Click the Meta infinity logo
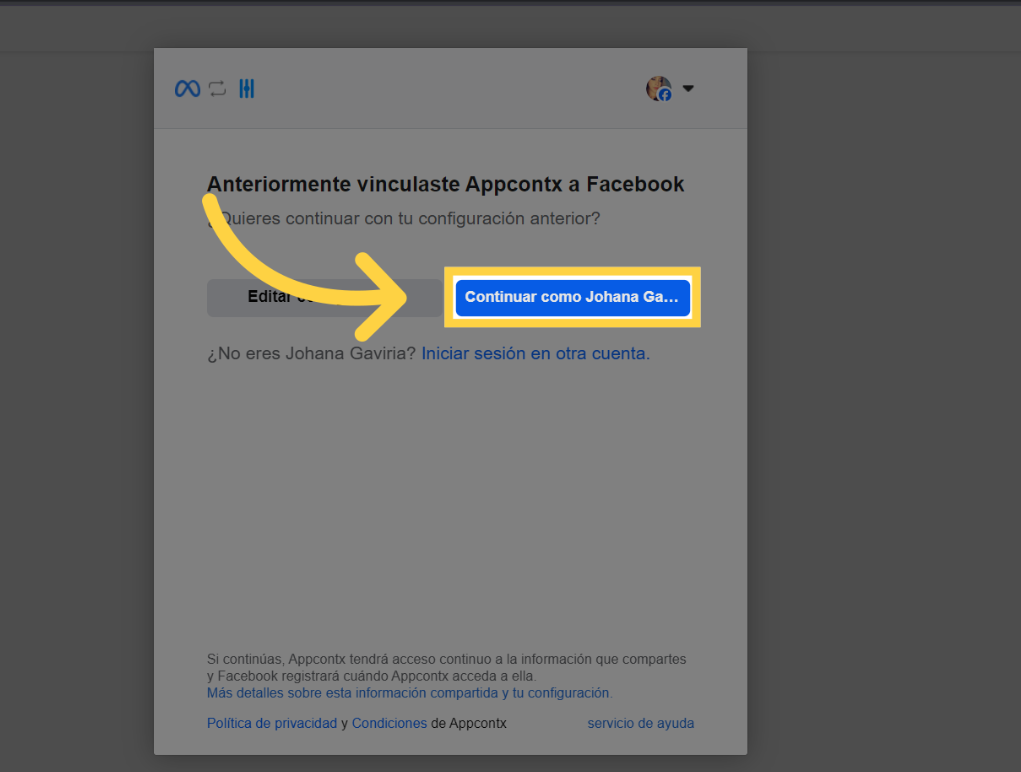The image size is (1021, 772). pyautogui.click(x=187, y=89)
